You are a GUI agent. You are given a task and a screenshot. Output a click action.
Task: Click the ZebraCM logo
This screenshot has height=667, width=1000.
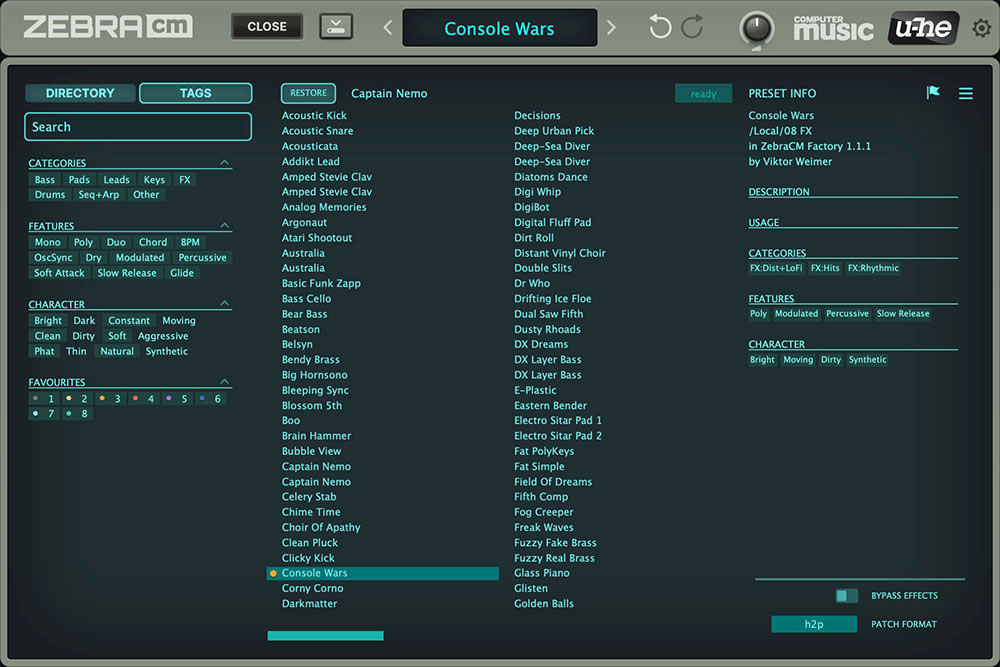pos(108,27)
